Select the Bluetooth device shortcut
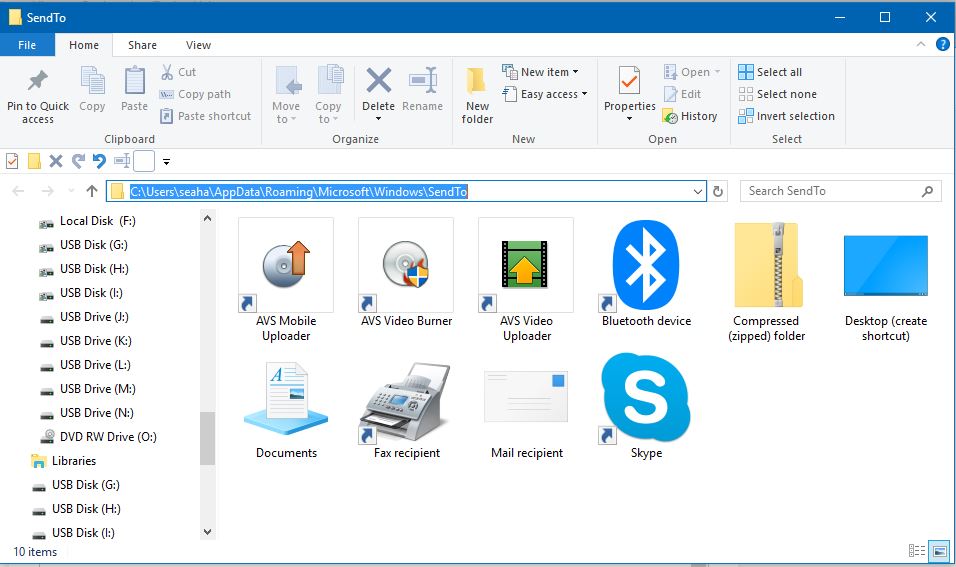Screen dimensions: 956x567 (646, 274)
